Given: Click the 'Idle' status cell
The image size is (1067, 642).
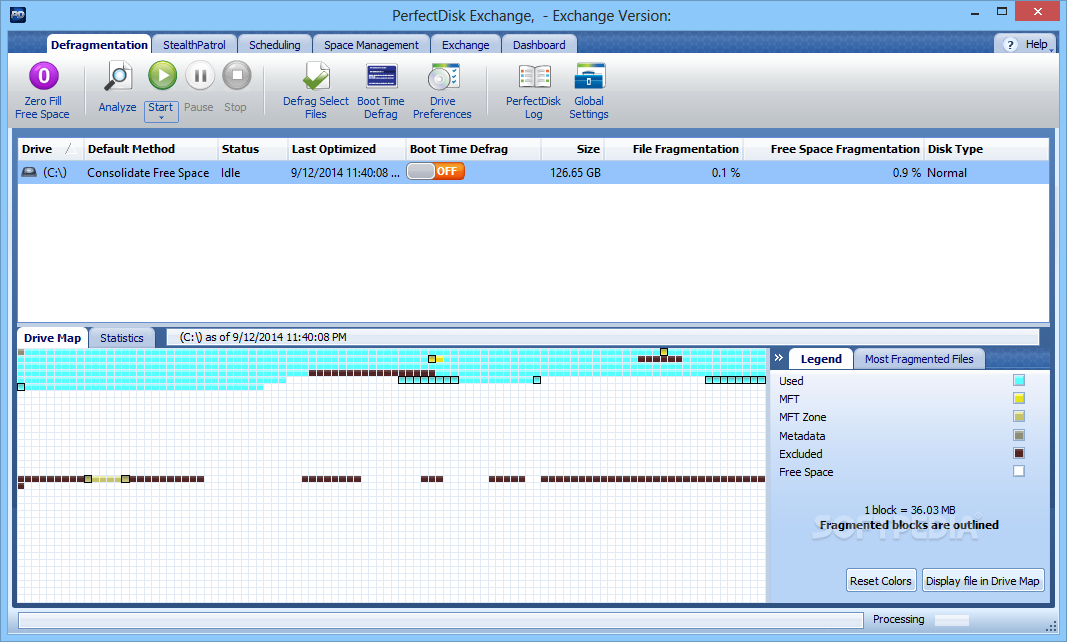Looking at the screenshot, I should 230,173.
